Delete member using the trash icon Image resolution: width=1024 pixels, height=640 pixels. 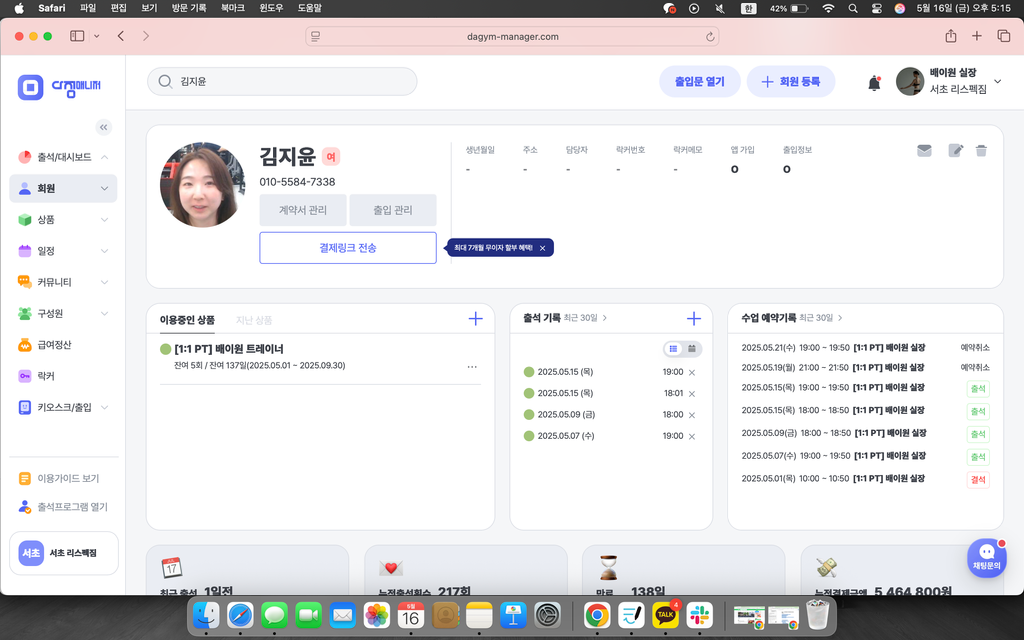coord(981,151)
